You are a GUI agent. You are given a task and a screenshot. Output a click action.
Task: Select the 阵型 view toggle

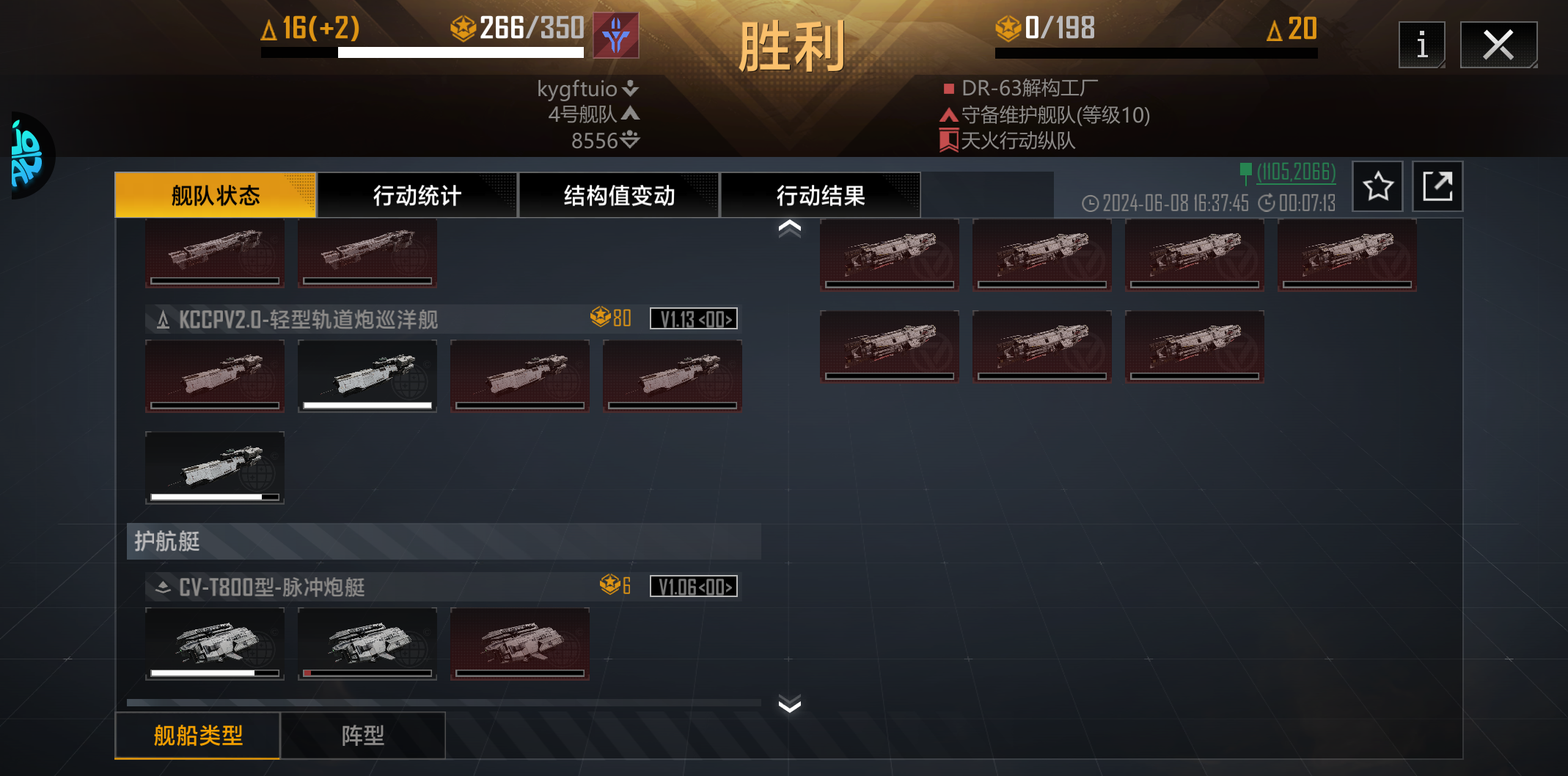click(363, 735)
